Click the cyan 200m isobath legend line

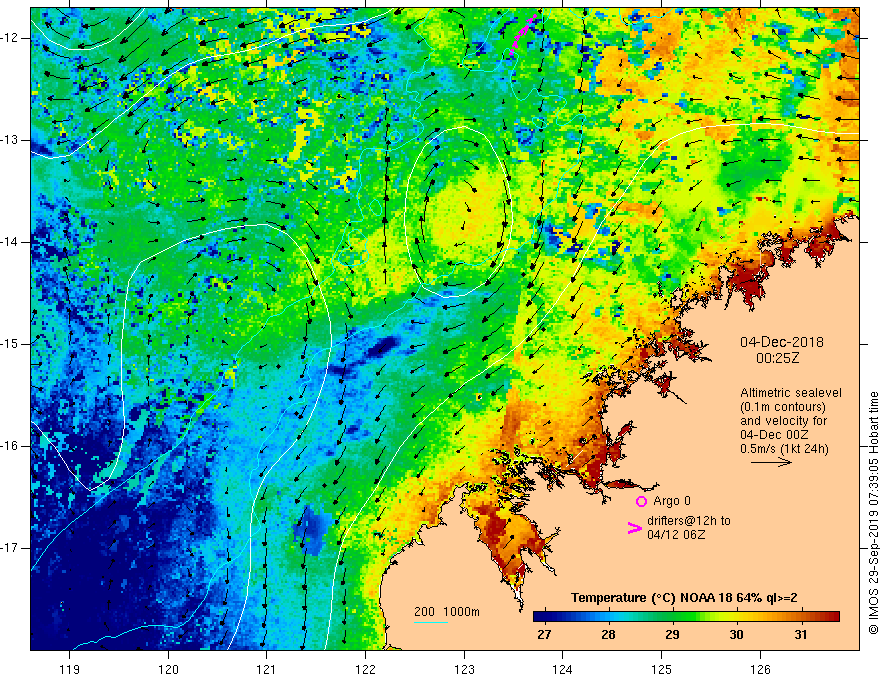(x=430, y=622)
